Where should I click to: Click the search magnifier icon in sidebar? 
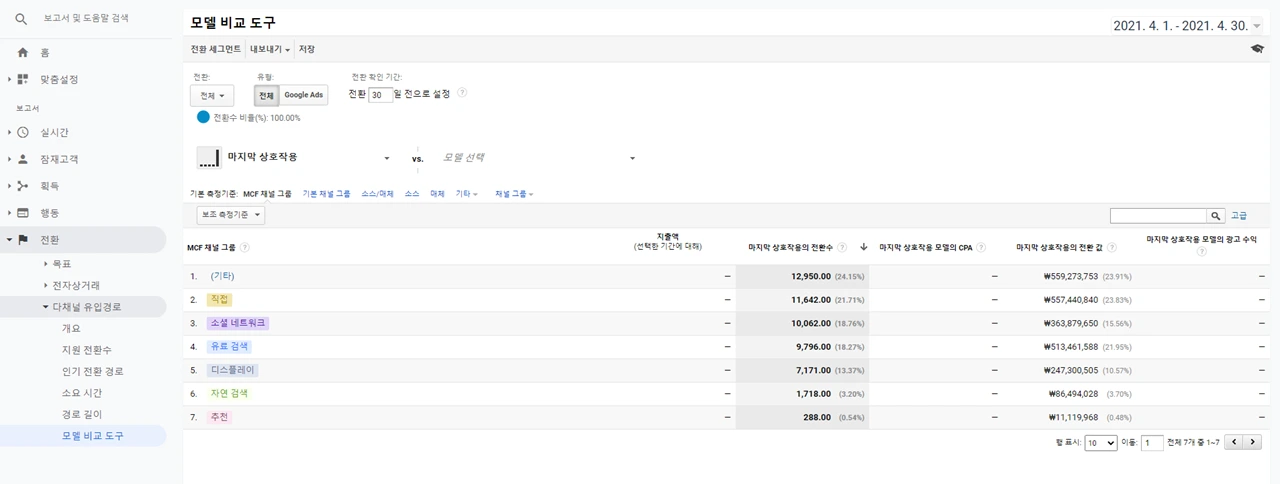21,19
